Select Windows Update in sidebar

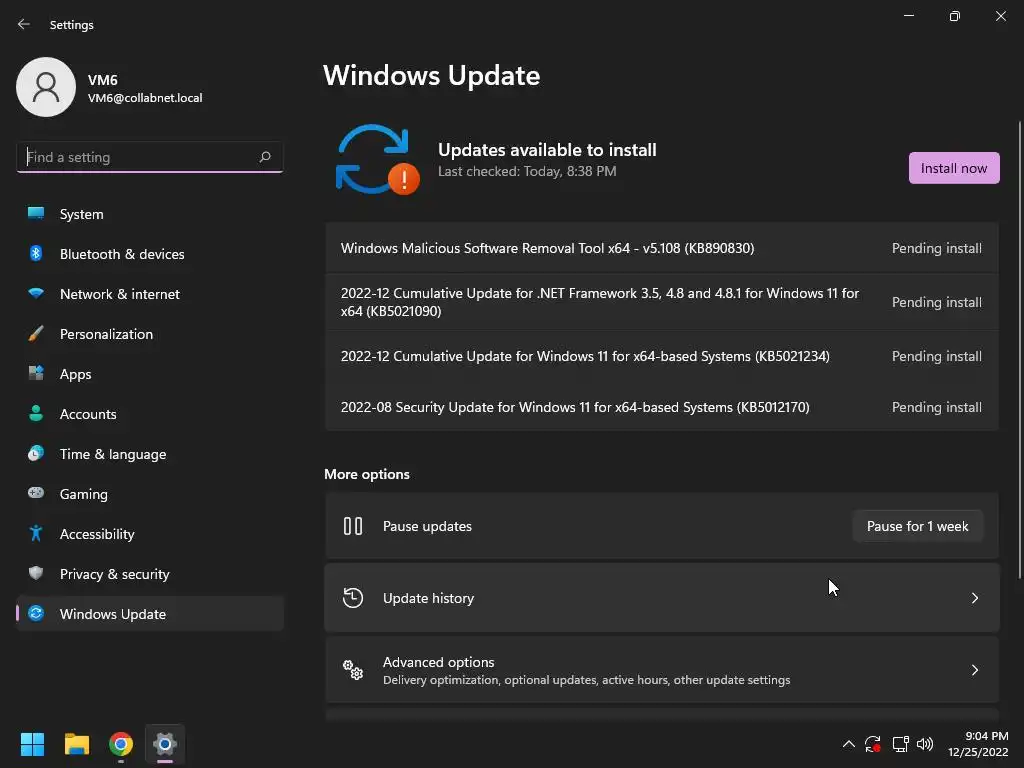click(x=150, y=613)
